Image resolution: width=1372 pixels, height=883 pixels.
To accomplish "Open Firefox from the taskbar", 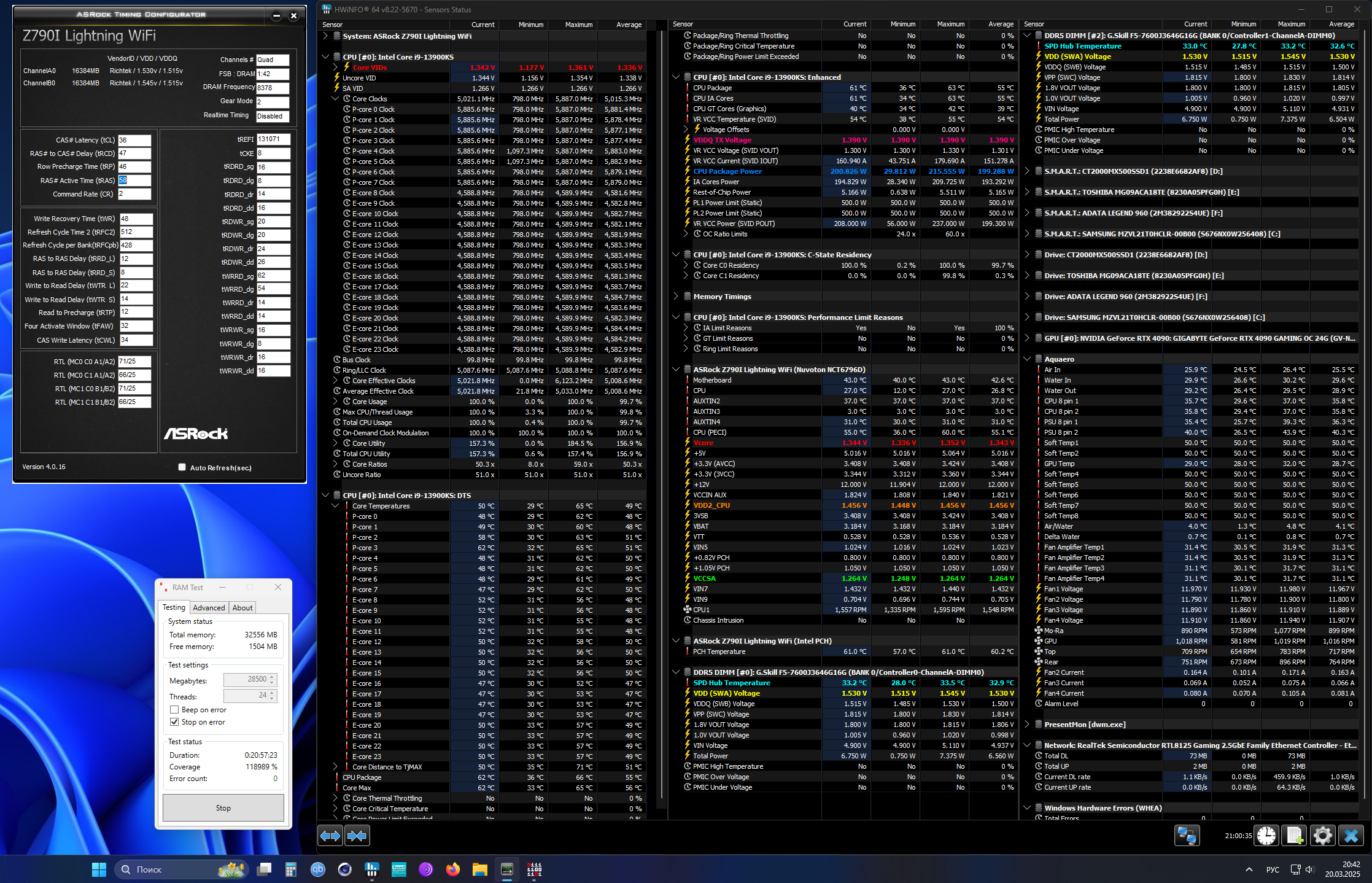I will [x=452, y=869].
